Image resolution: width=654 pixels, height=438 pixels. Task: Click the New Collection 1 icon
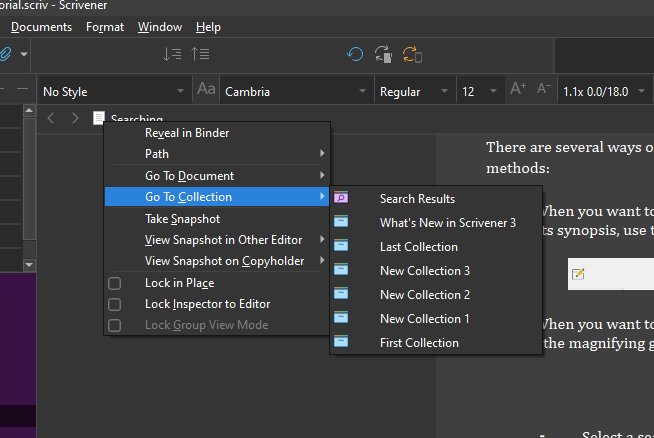[341, 317]
